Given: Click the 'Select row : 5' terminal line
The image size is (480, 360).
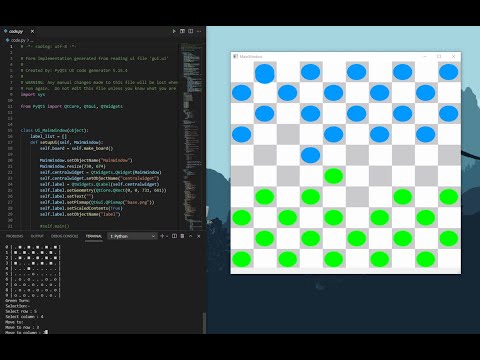Looking at the screenshot, I should [21, 311].
